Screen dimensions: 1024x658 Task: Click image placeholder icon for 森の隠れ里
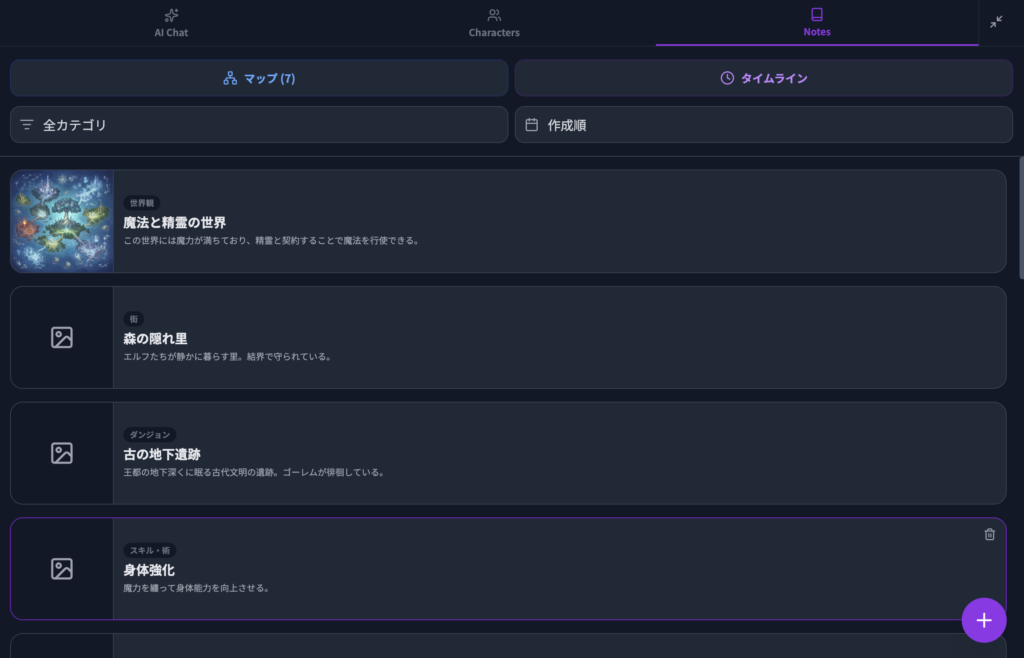(x=62, y=338)
